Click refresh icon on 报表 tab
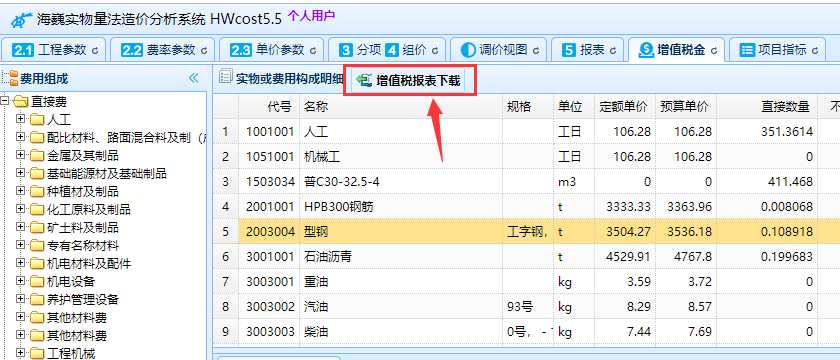The image size is (840, 360). [613, 51]
